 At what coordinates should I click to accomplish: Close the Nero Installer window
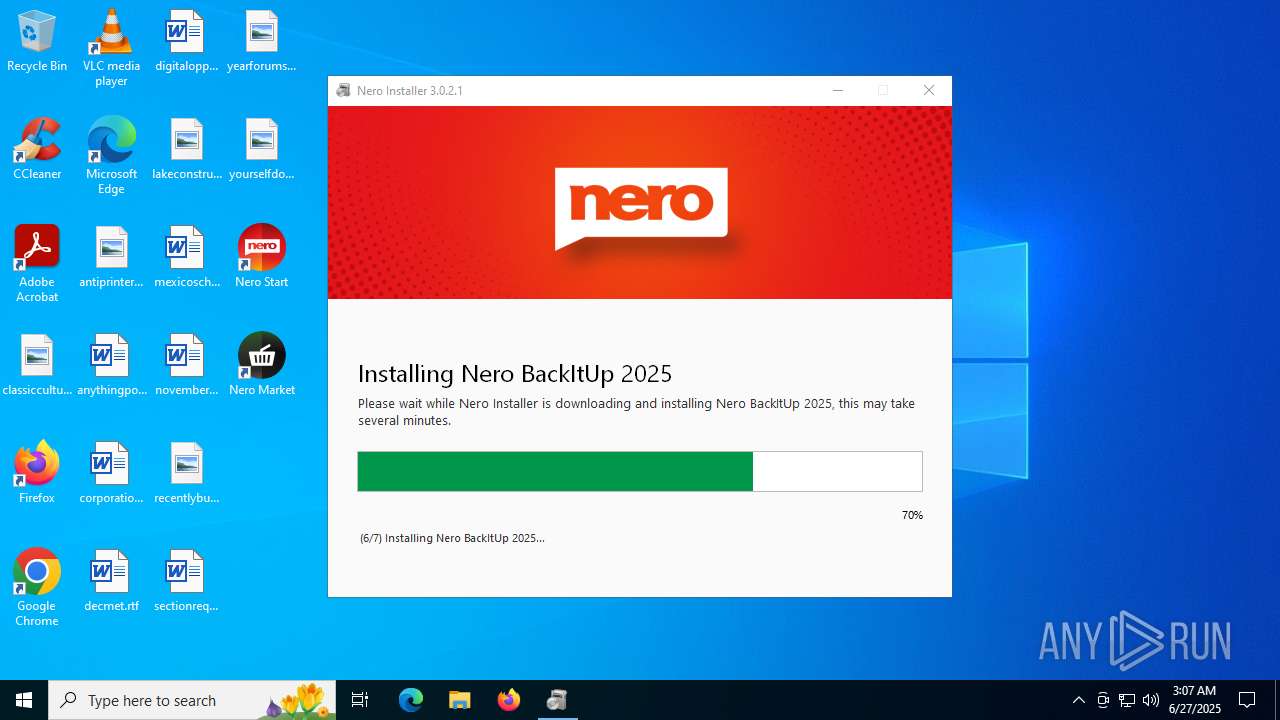(x=929, y=90)
